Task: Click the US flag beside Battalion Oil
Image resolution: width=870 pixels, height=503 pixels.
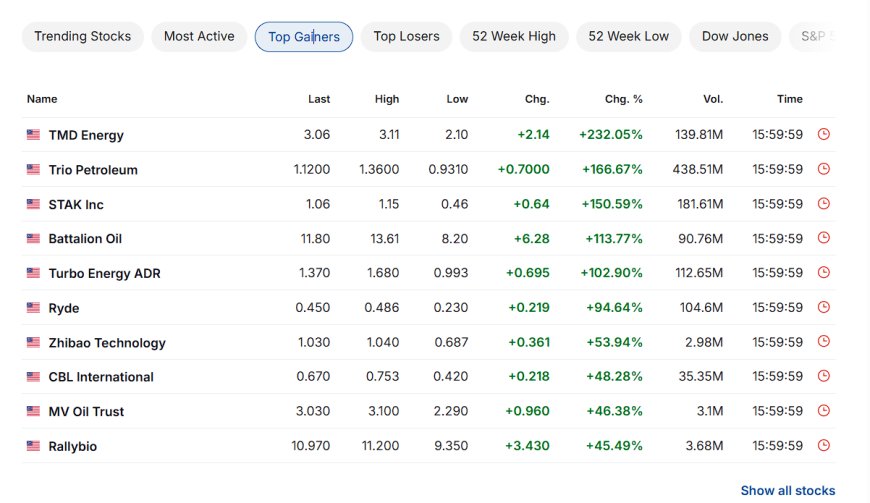Action: 33,238
